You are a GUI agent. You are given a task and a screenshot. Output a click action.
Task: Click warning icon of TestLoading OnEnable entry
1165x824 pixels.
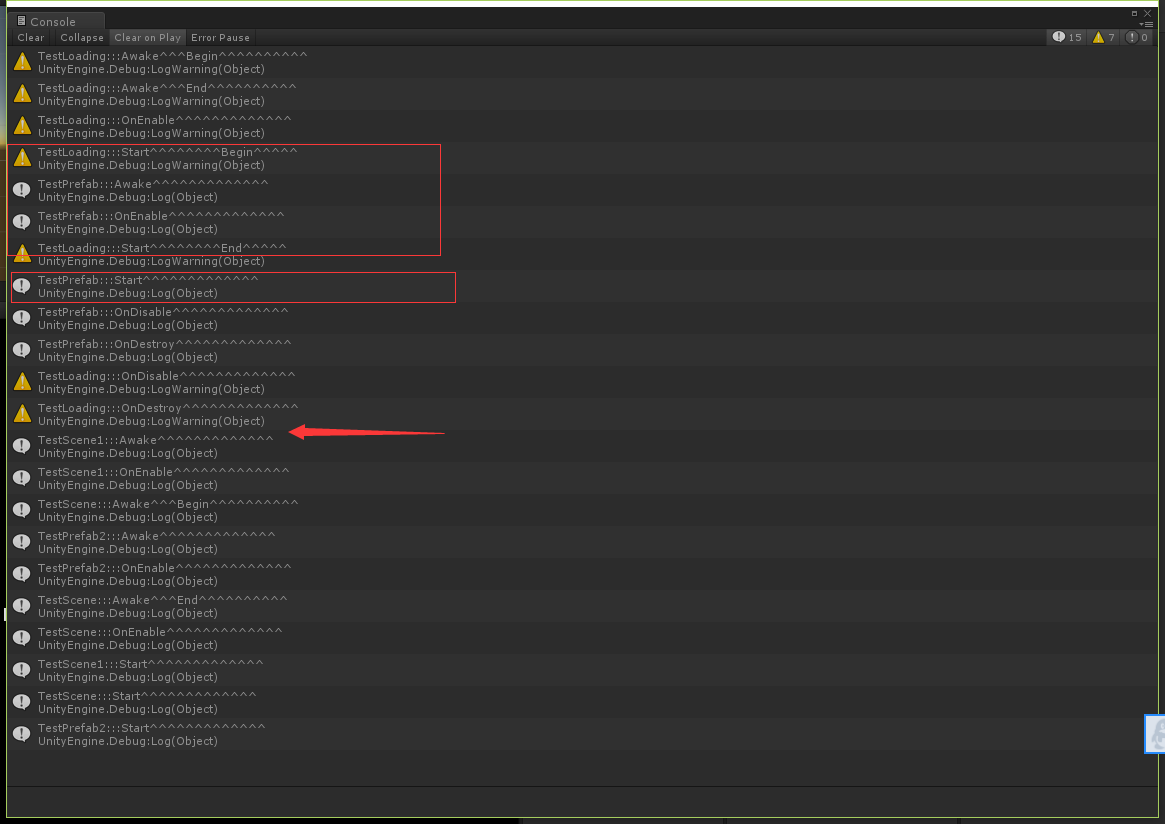click(22, 126)
